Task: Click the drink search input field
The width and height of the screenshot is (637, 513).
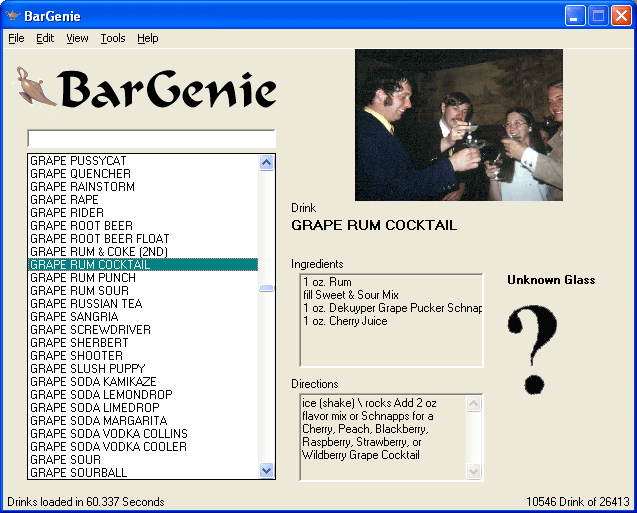Action: (x=151, y=139)
